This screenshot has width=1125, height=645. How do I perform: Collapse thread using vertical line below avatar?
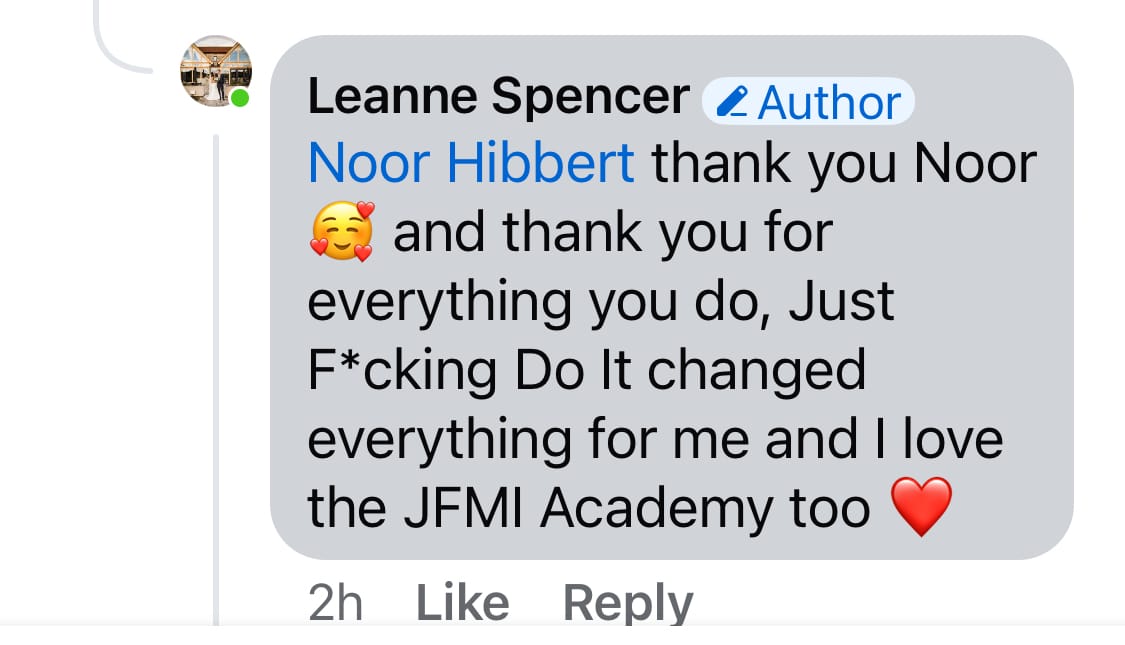[216, 380]
